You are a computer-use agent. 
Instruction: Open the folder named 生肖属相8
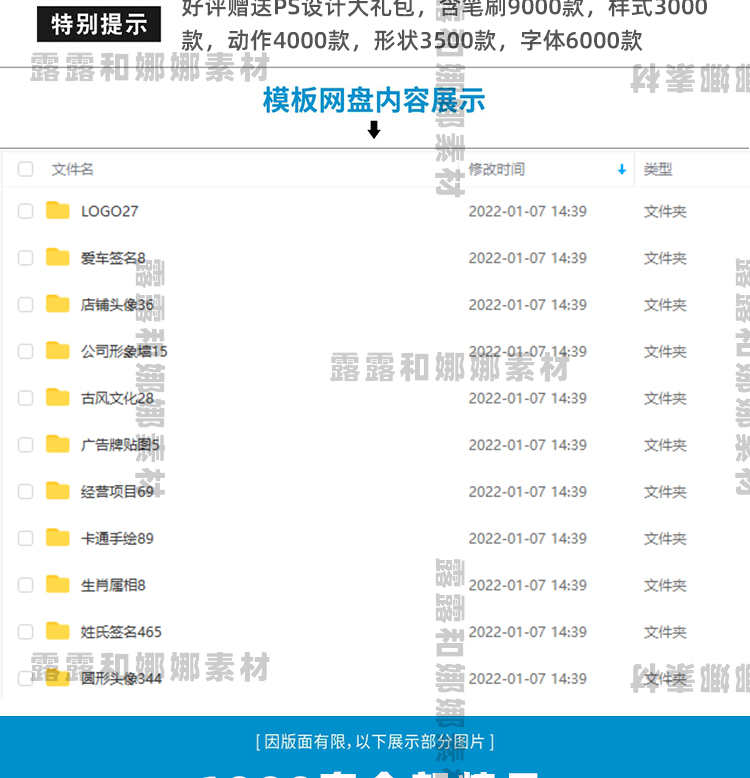point(113,585)
